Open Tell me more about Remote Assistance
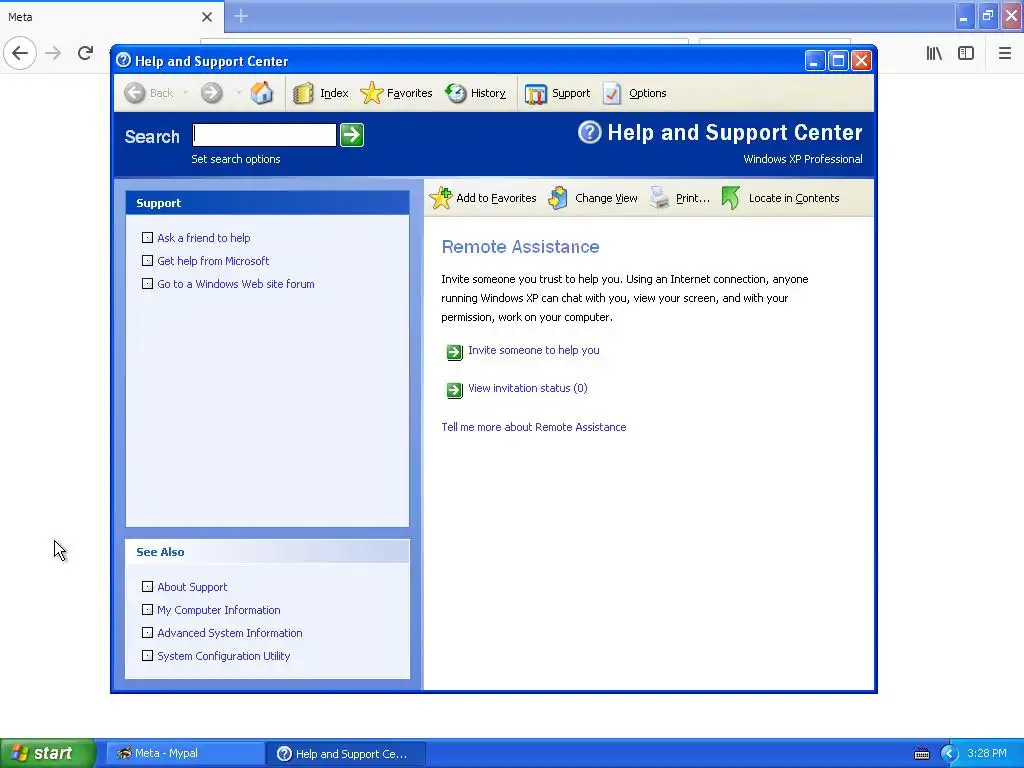Image resolution: width=1024 pixels, height=768 pixels. click(x=534, y=427)
